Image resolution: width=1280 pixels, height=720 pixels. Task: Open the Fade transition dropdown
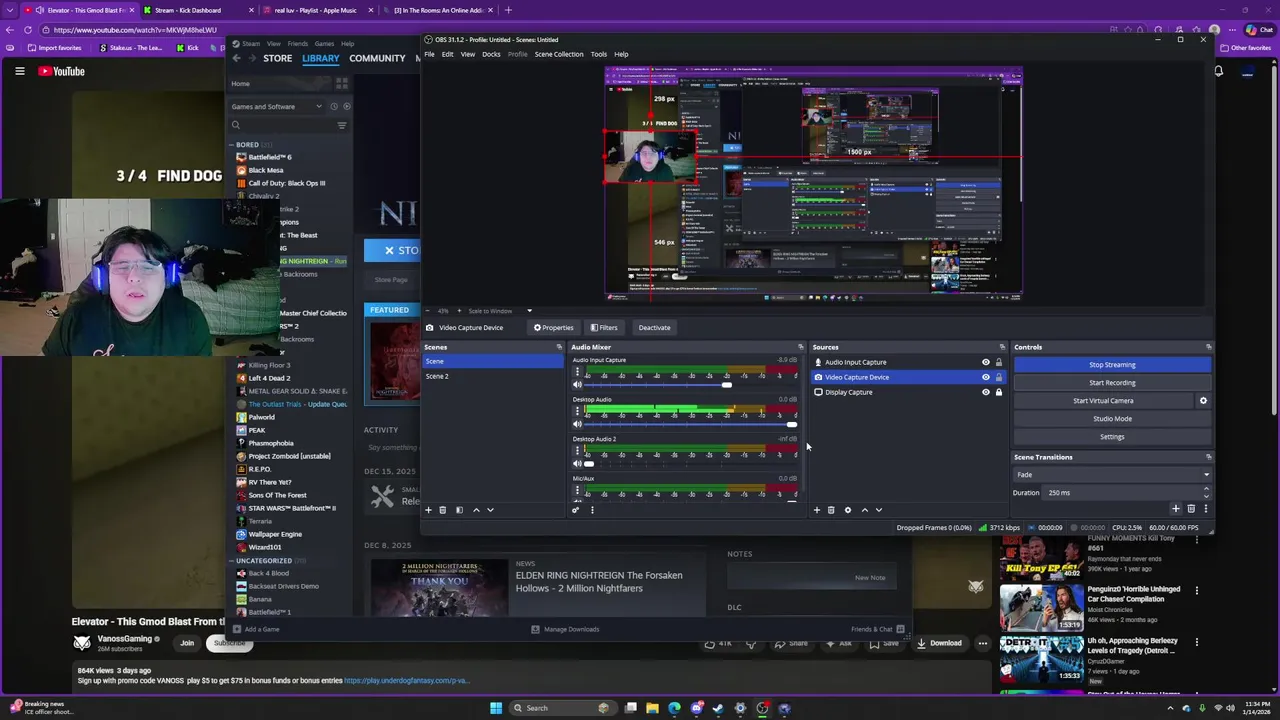pyautogui.click(x=1112, y=475)
